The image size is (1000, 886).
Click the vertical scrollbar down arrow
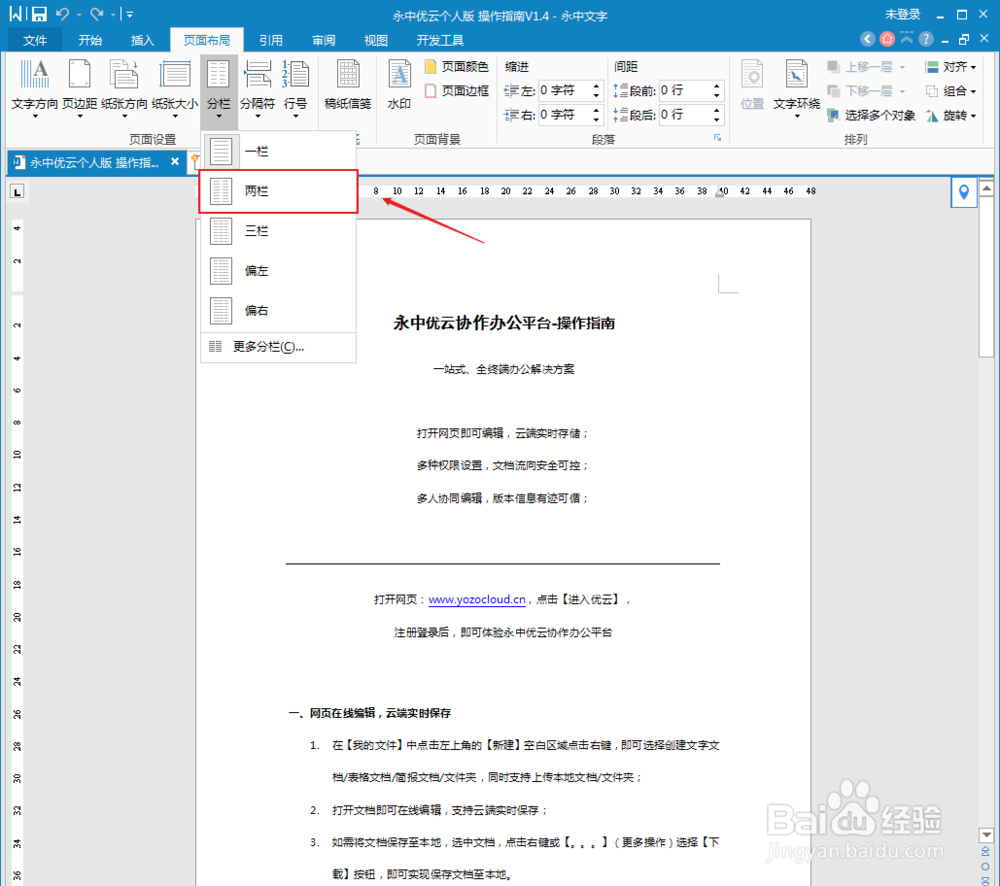[x=986, y=834]
